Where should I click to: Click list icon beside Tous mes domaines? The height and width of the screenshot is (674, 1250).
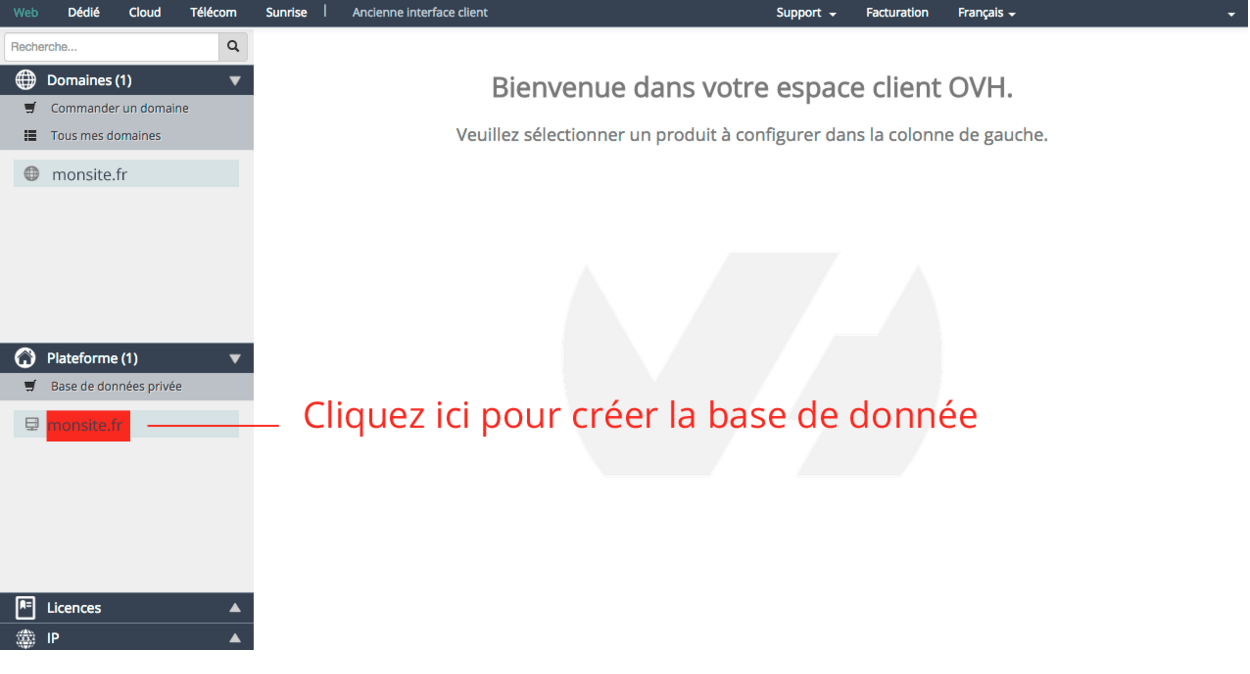click(x=30, y=136)
